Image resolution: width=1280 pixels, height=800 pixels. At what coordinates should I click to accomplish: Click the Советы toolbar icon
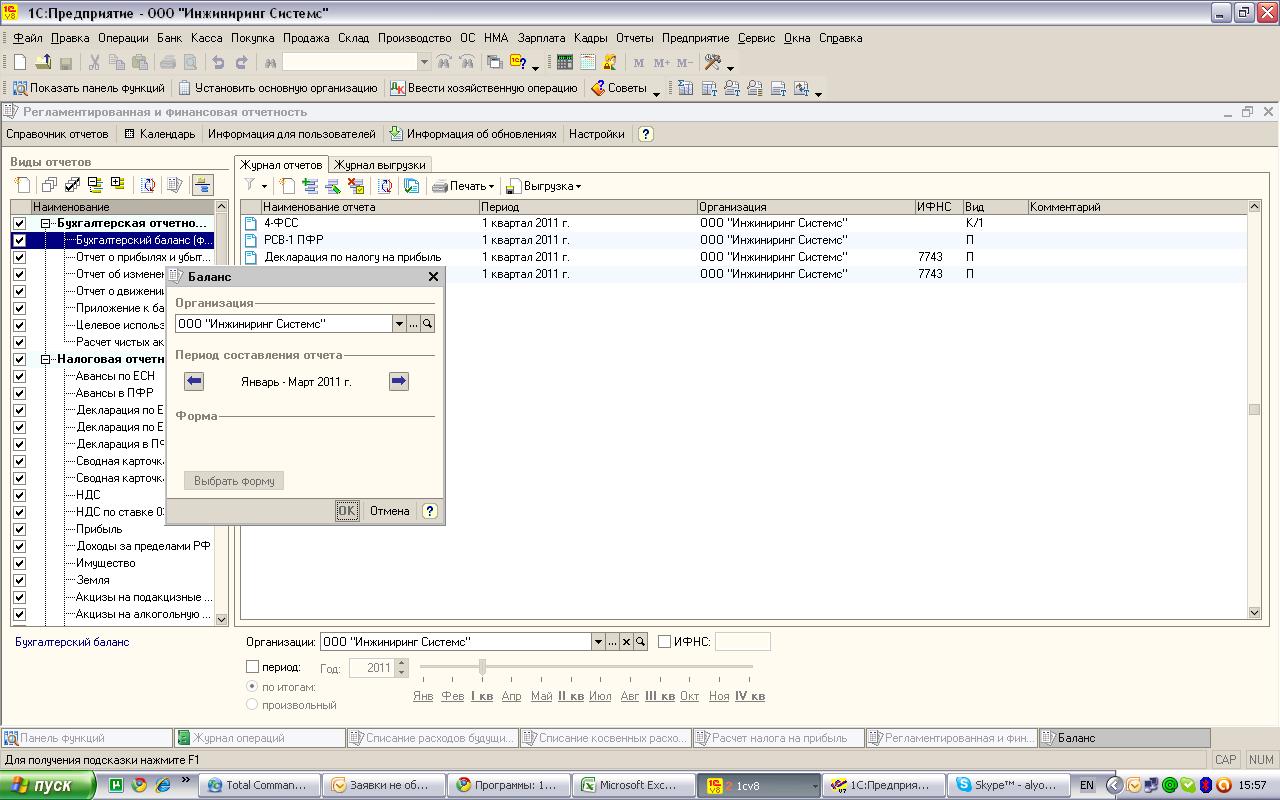click(598, 88)
